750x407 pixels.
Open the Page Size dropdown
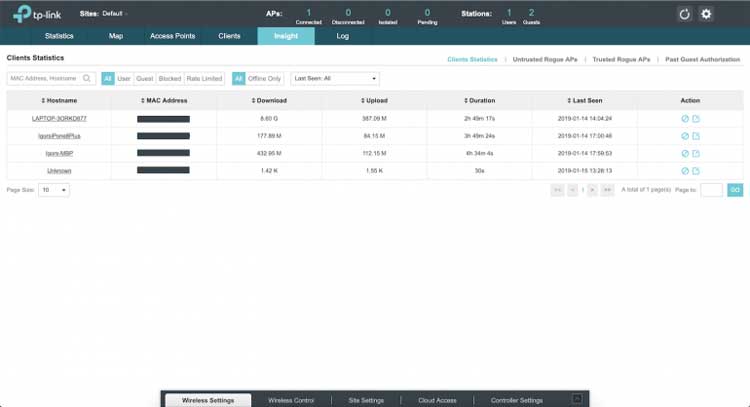[x=50, y=189]
